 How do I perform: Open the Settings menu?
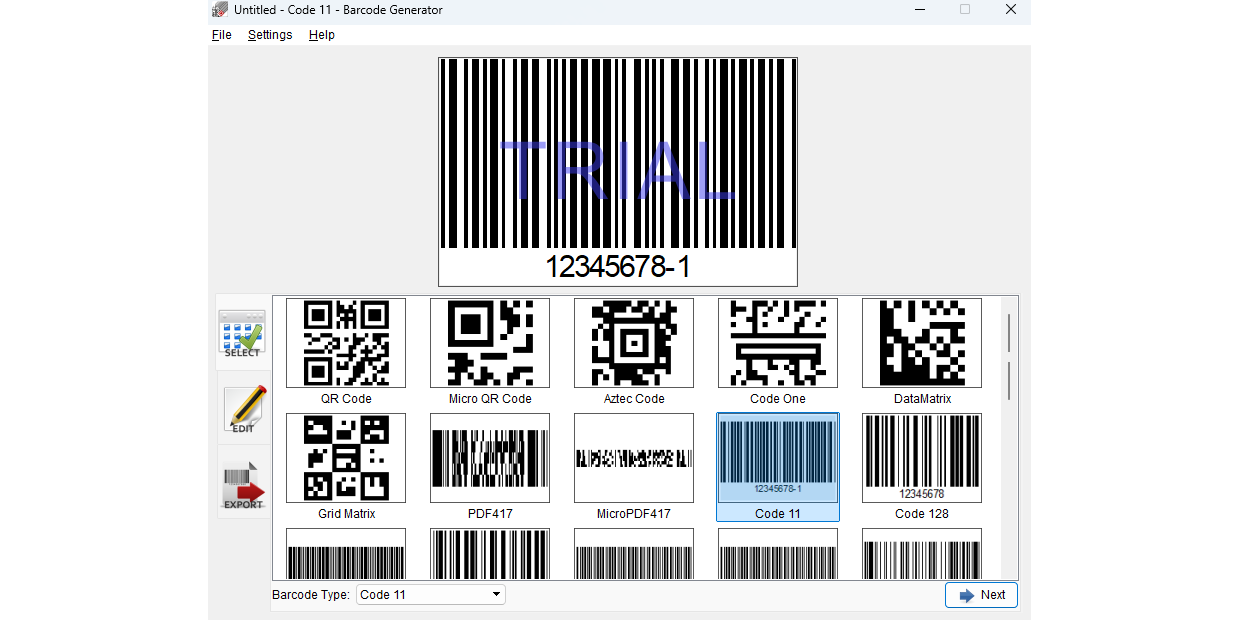point(270,34)
